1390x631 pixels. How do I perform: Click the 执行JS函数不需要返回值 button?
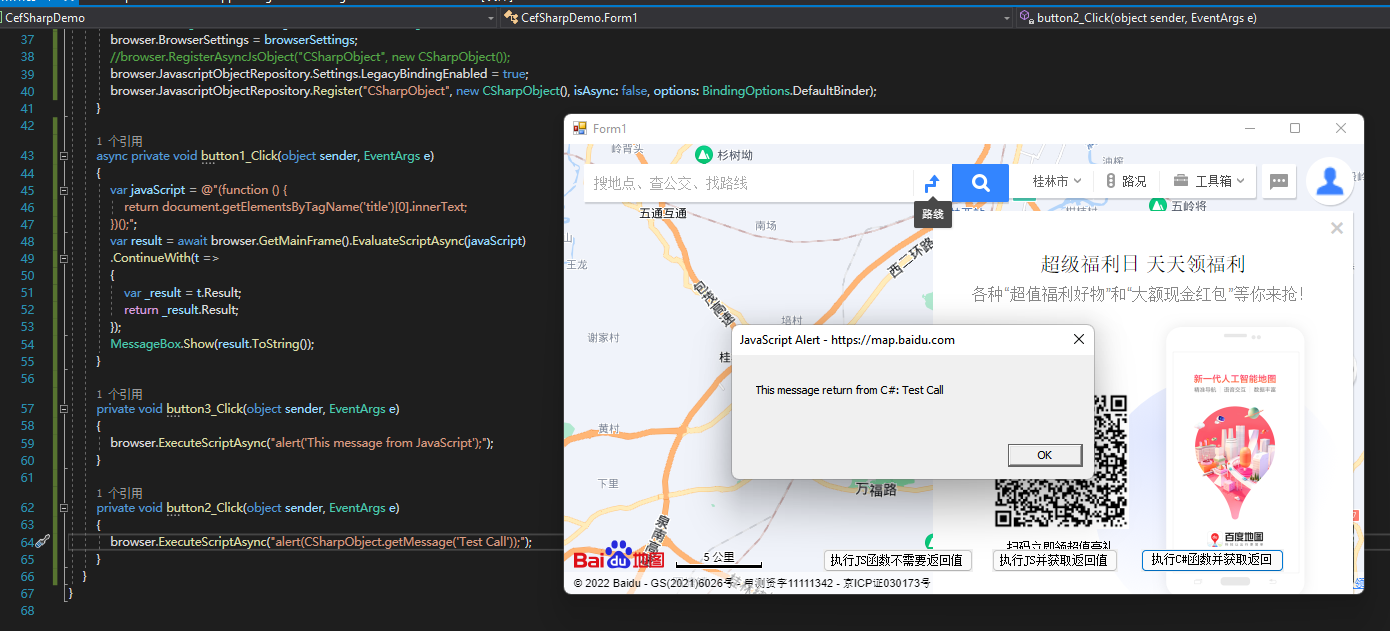click(897, 560)
